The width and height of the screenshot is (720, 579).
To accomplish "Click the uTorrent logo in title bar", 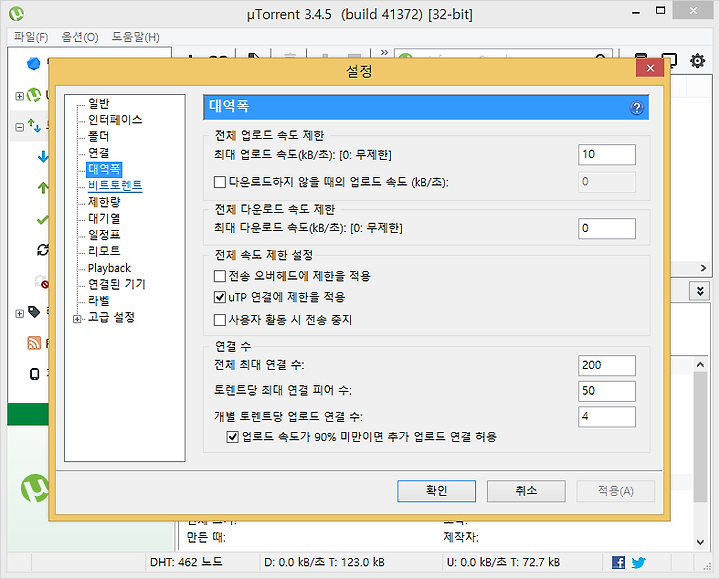I will point(17,14).
